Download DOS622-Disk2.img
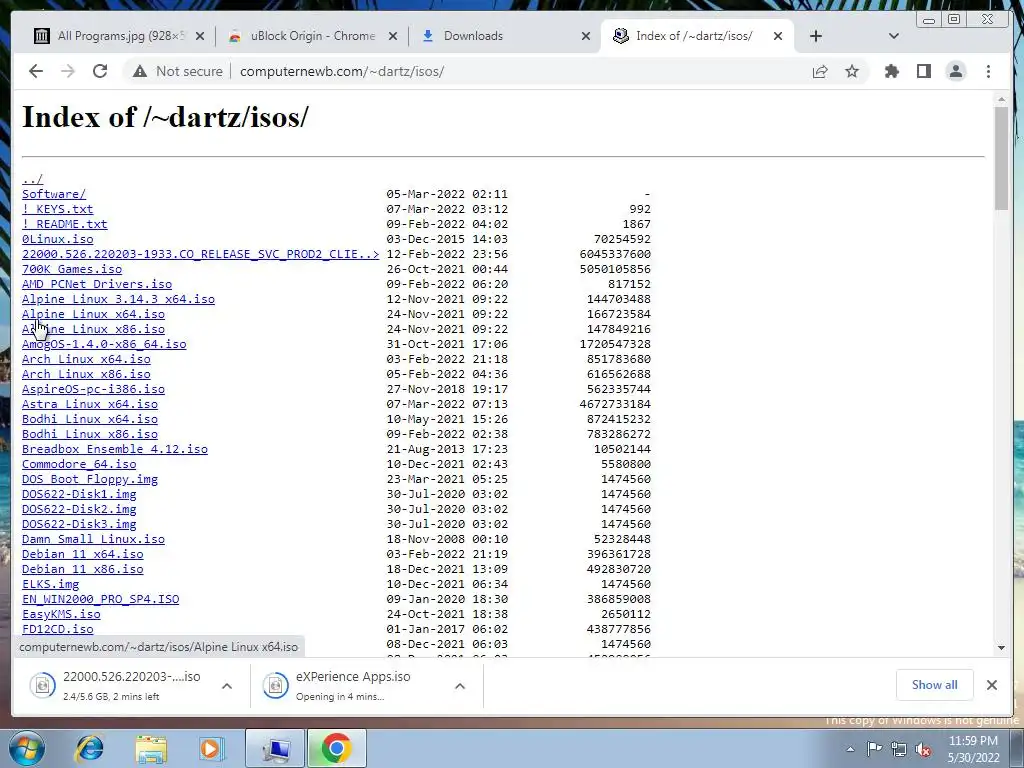The width and height of the screenshot is (1024, 768). point(79,509)
